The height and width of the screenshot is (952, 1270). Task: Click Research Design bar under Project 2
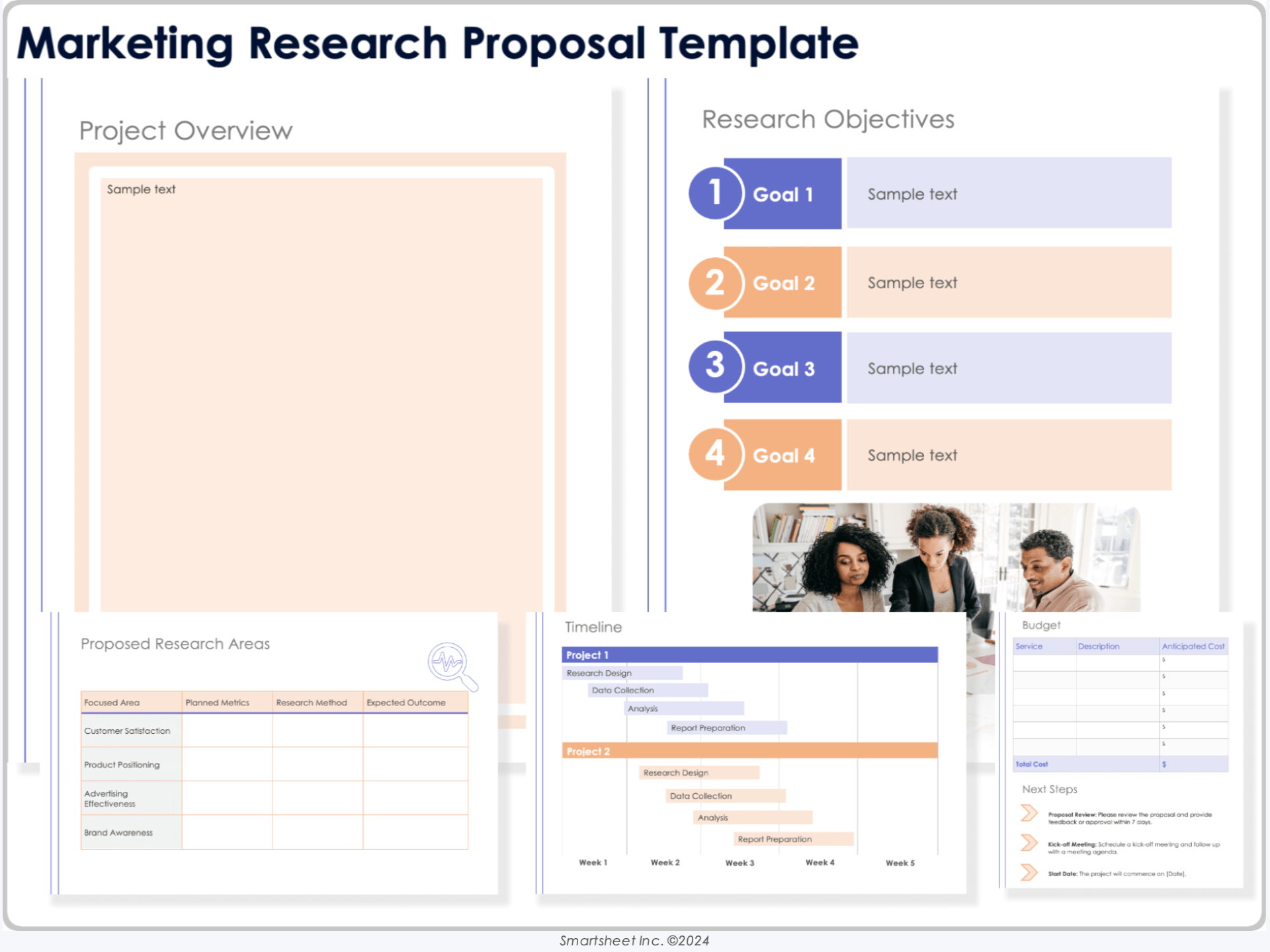pos(699,772)
